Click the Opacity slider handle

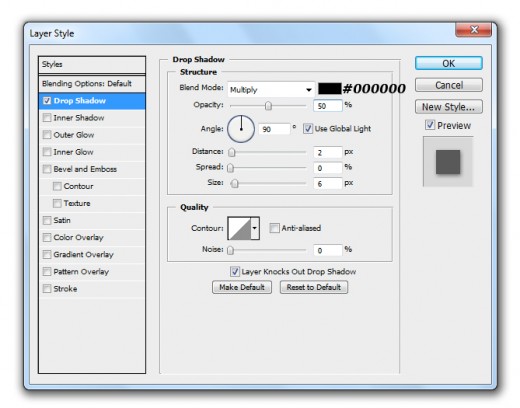(268, 106)
